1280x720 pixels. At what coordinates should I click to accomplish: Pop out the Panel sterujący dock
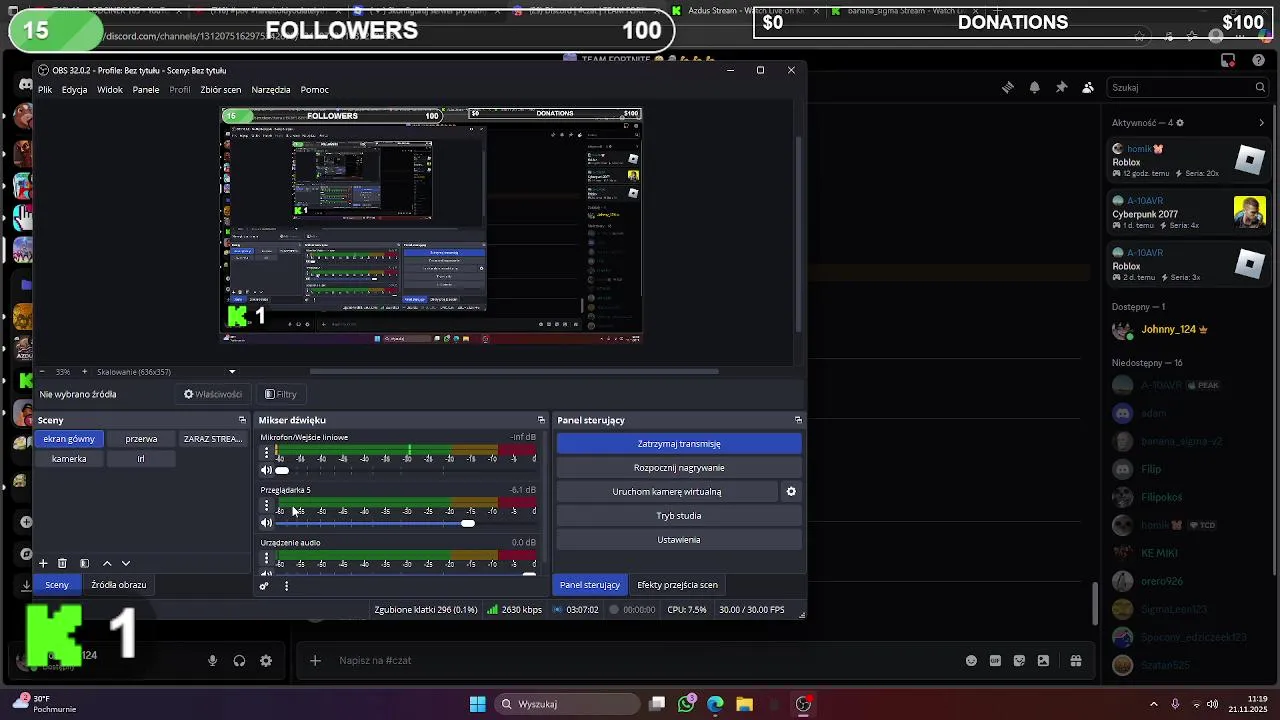pyautogui.click(x=798, y=420)
